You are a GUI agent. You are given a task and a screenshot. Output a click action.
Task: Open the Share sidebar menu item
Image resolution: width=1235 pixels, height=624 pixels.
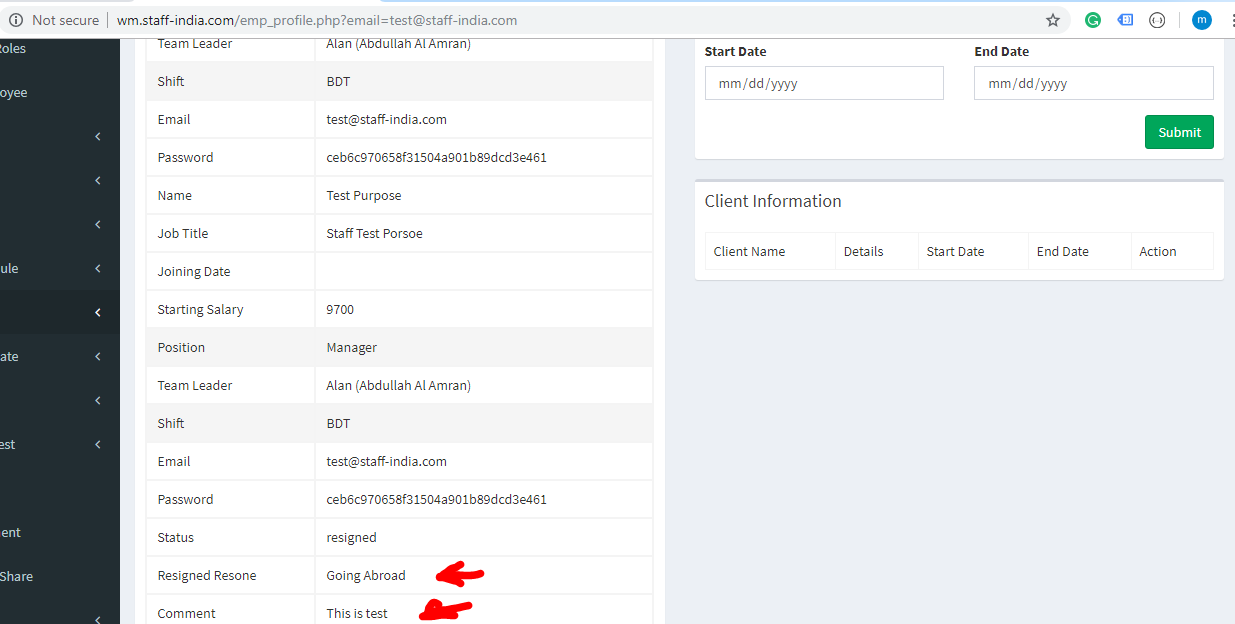[x=17, y=576]
